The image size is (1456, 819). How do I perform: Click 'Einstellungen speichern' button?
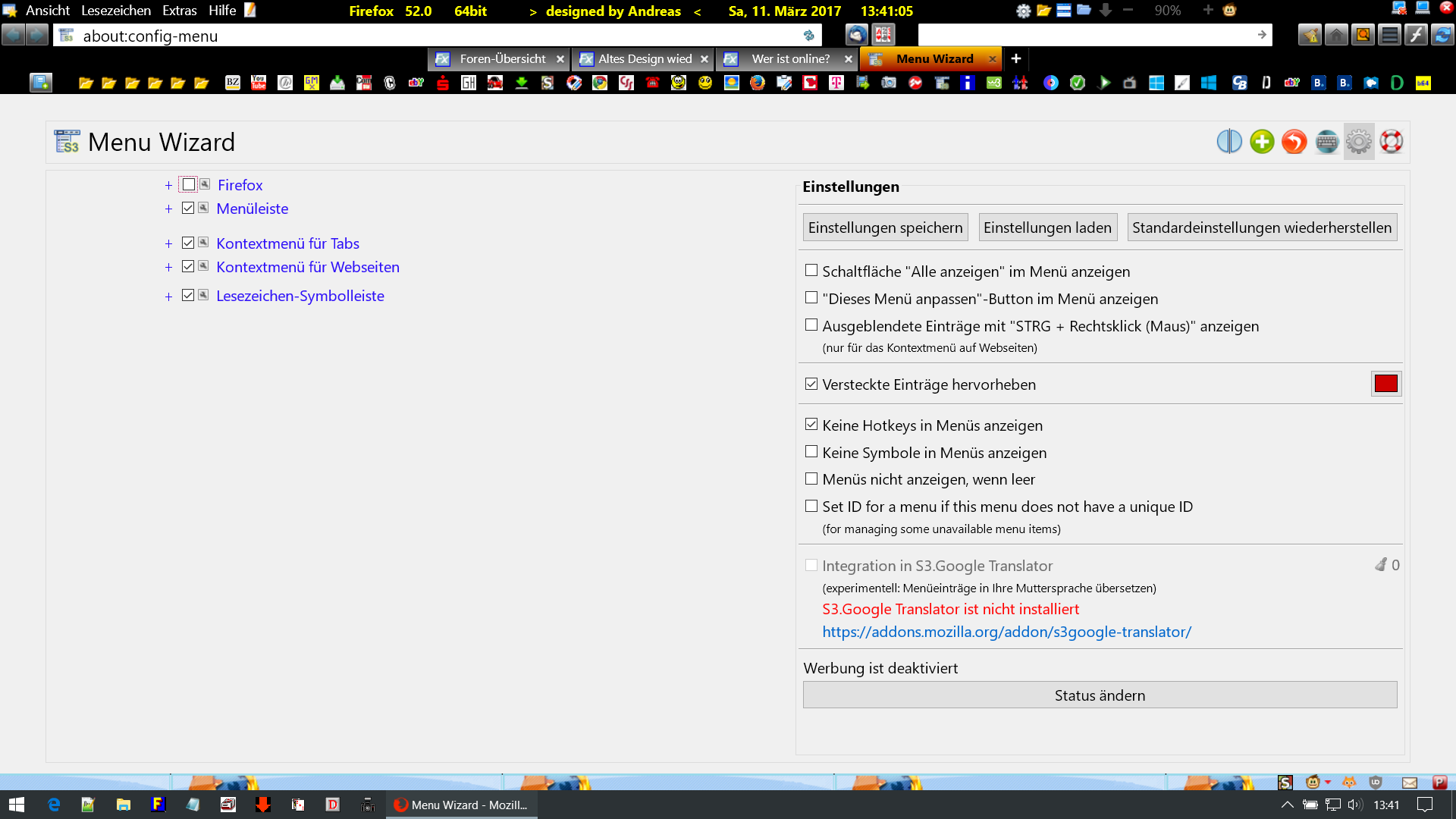pyautogui.click(x=885, y=227)
